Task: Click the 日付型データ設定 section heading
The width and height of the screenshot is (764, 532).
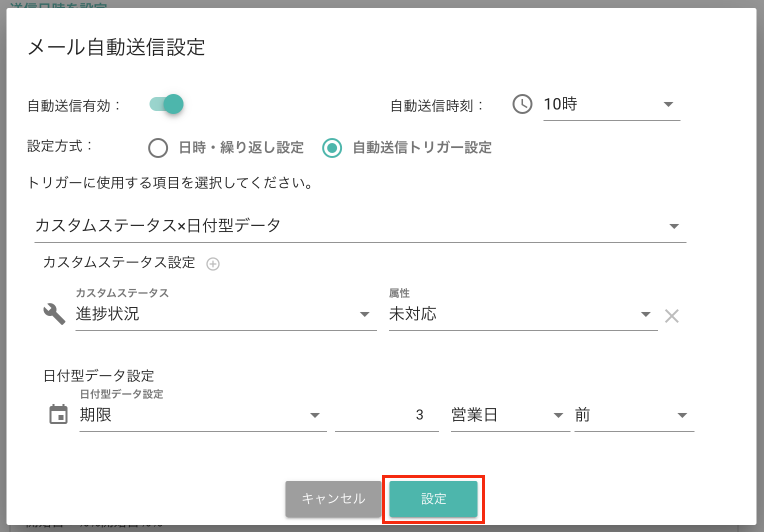Action: (98, 376)
